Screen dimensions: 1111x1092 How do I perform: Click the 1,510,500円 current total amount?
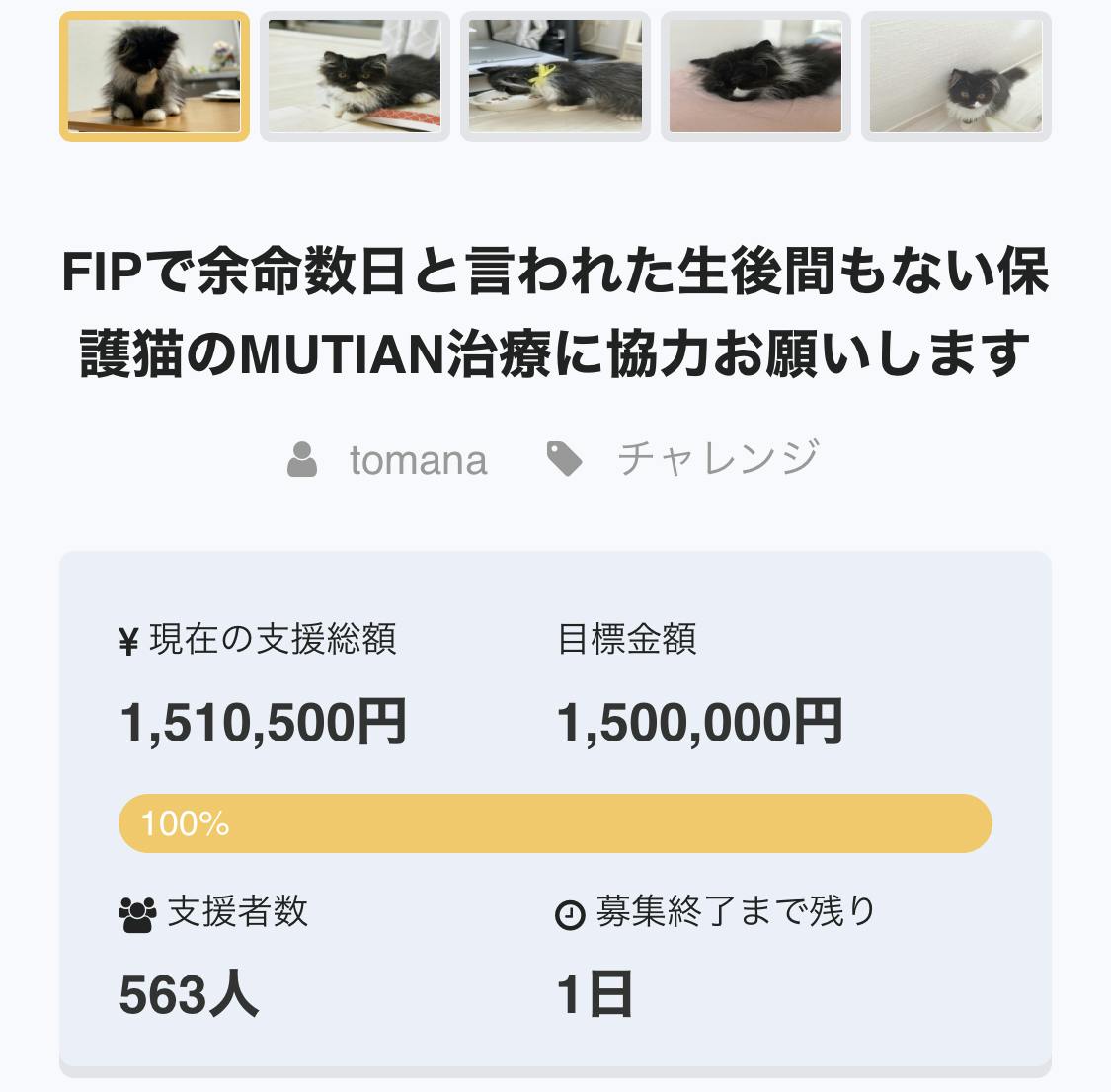coord(263,722)
